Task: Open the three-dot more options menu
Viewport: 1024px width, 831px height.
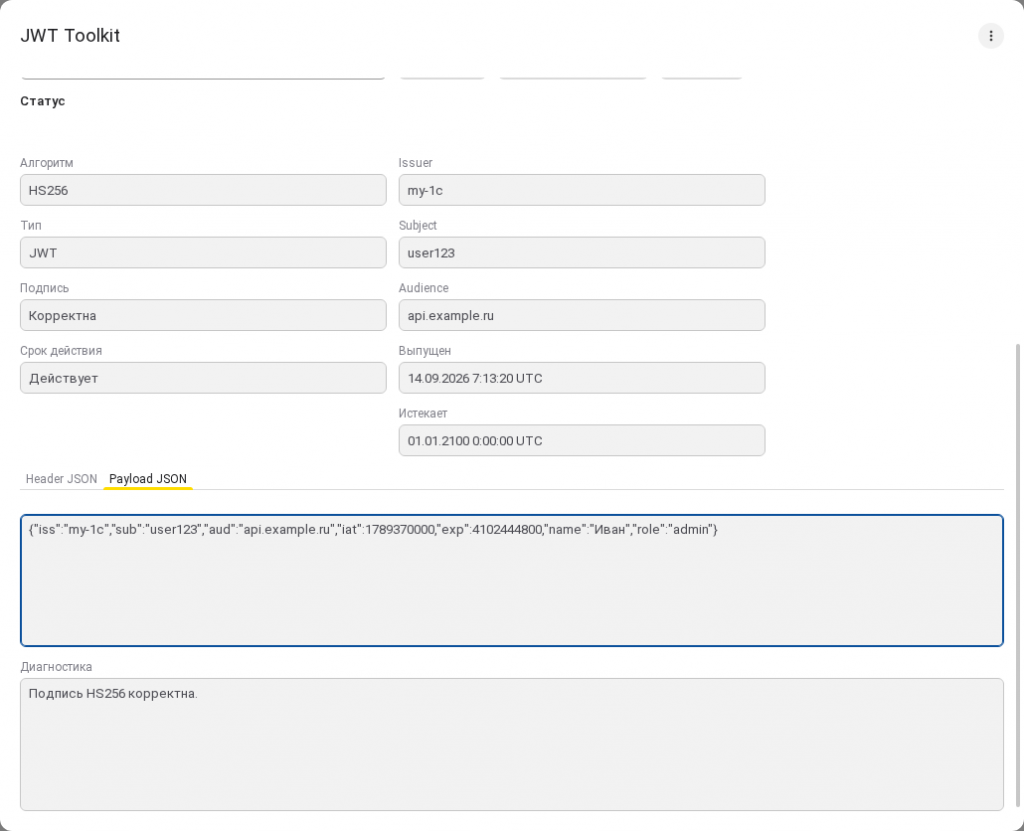Action: (x=990, y=36)
